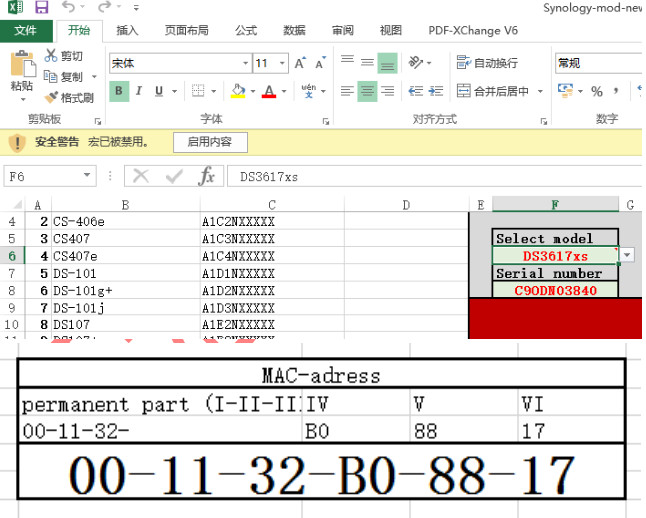Switch to the 数据 ribbon tab

294,30
